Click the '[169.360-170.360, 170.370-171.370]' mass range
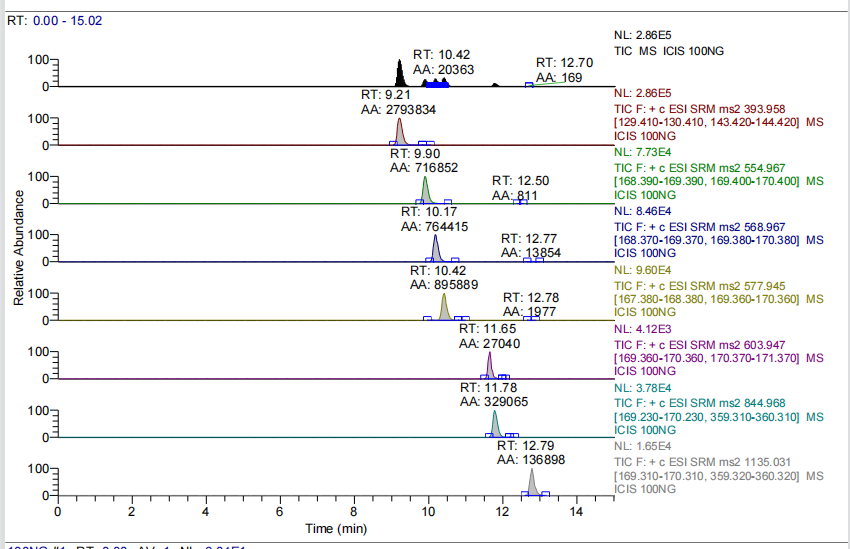Image resolution: width=850 pixels, height=549 pixels. point(706,358)
